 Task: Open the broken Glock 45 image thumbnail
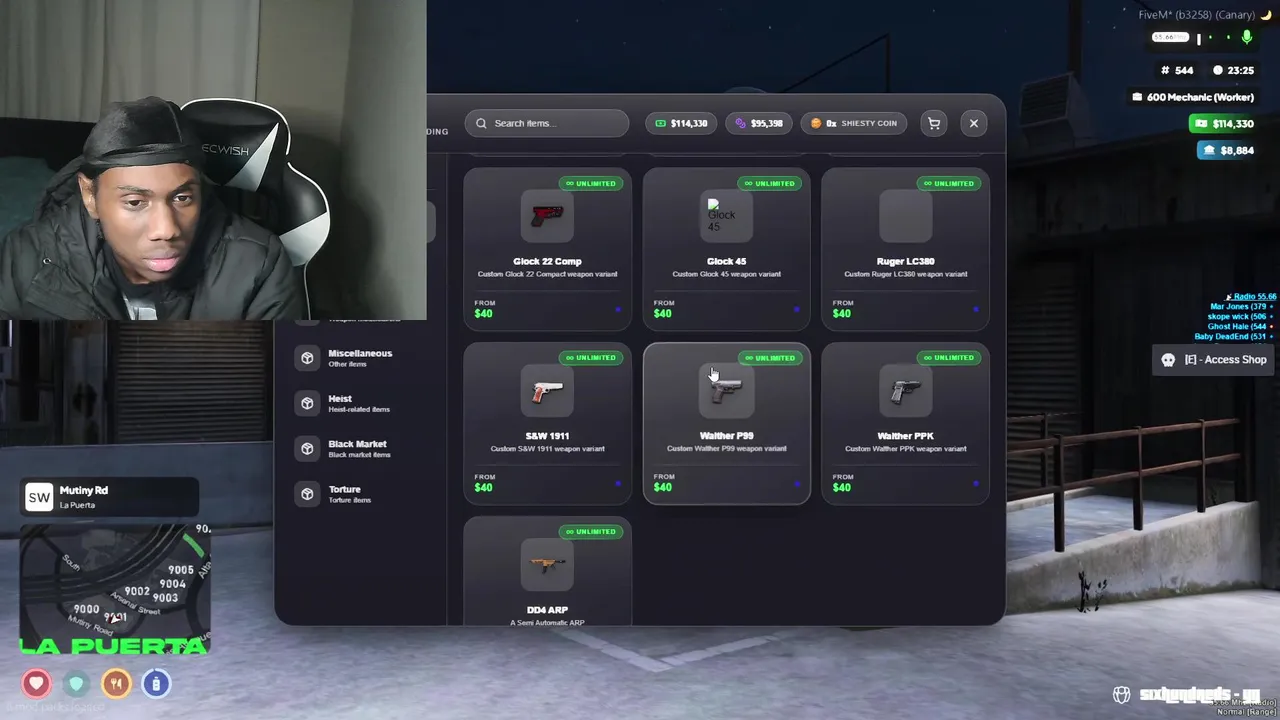[726, 216]
